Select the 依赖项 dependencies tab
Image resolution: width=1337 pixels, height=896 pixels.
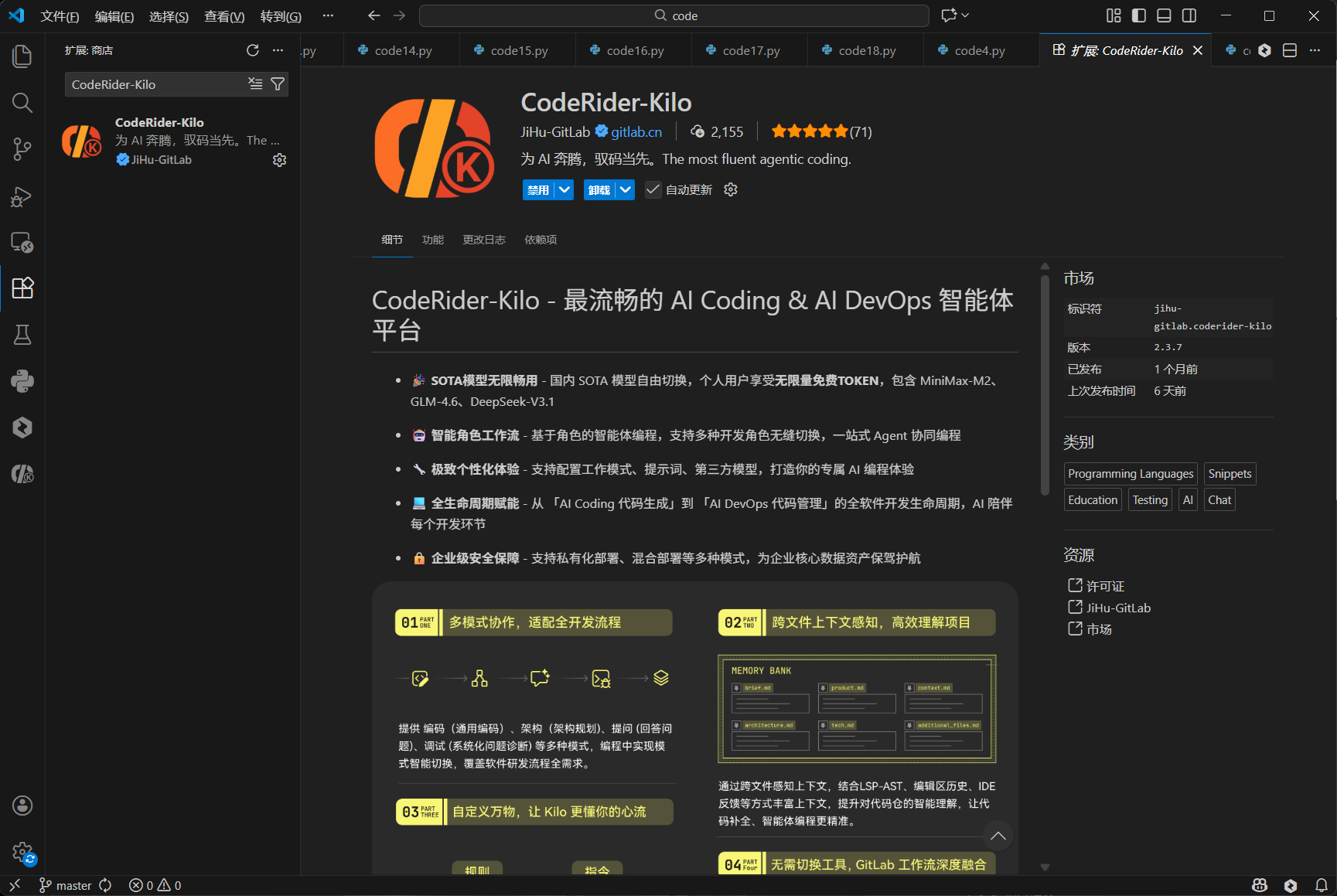click(x=541, y=240)
